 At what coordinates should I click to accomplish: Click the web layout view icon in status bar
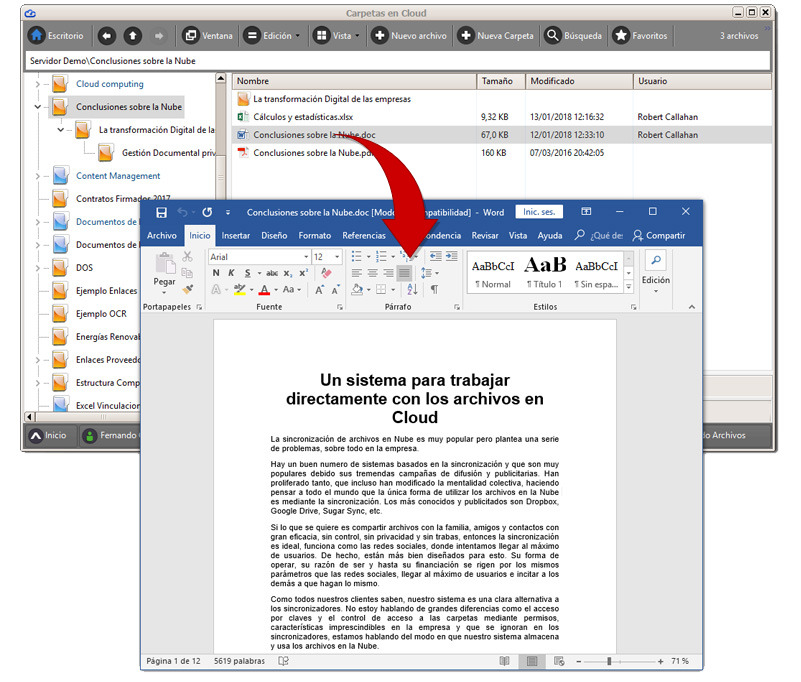click(559, 661)
